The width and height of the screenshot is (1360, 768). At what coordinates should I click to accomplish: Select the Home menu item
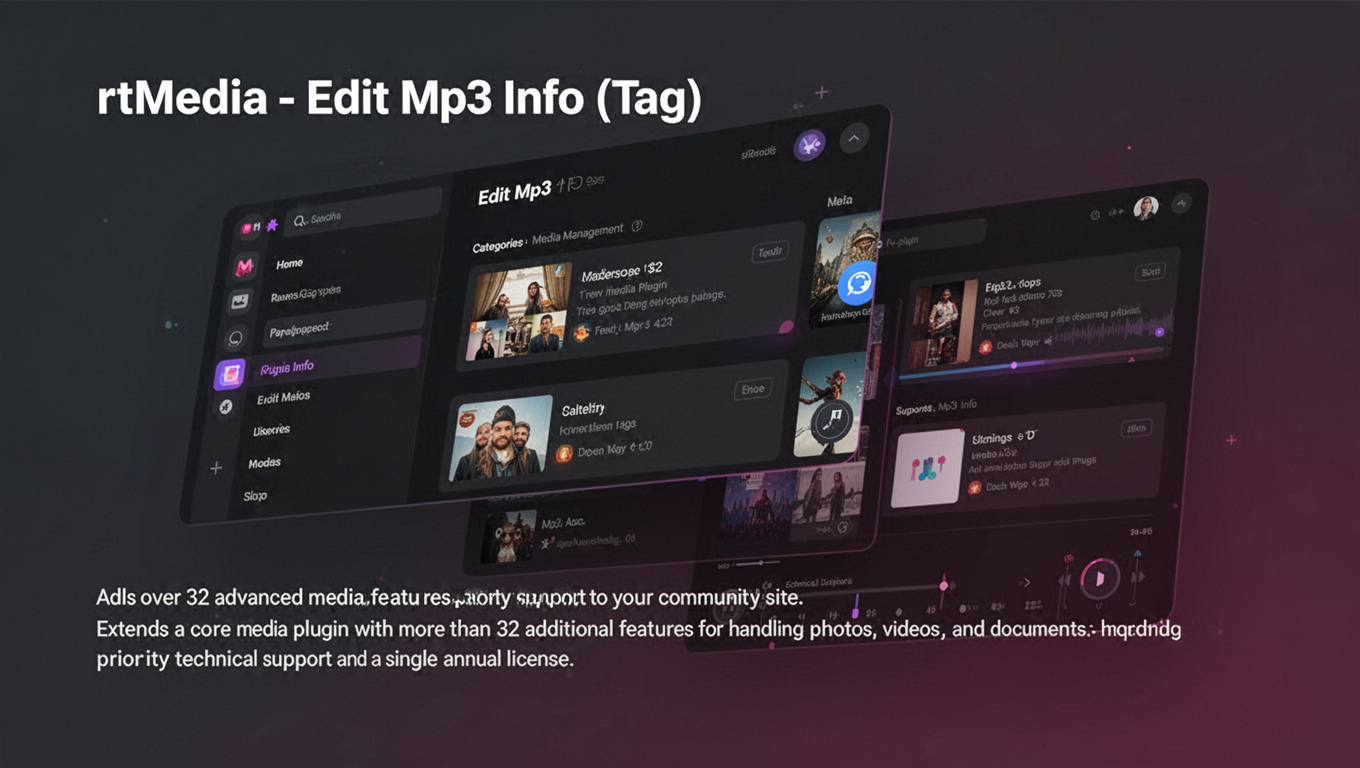tap(288, 264)
